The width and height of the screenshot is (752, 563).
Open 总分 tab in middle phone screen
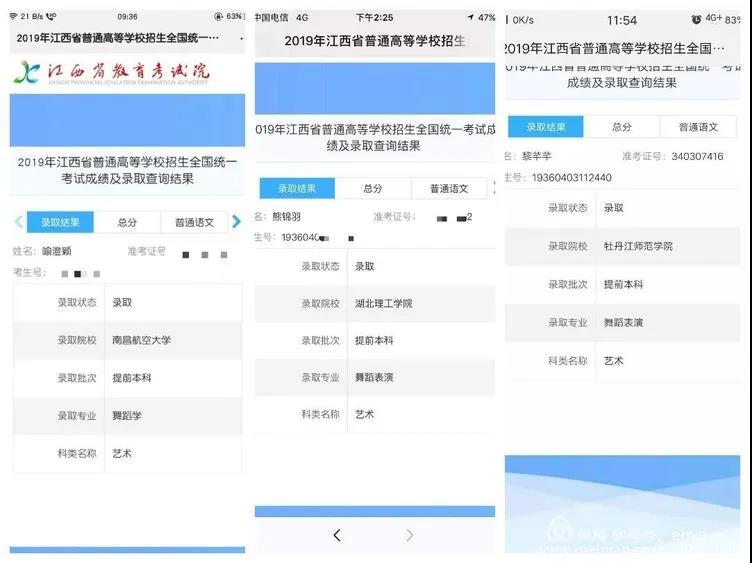tap(373, 188)
